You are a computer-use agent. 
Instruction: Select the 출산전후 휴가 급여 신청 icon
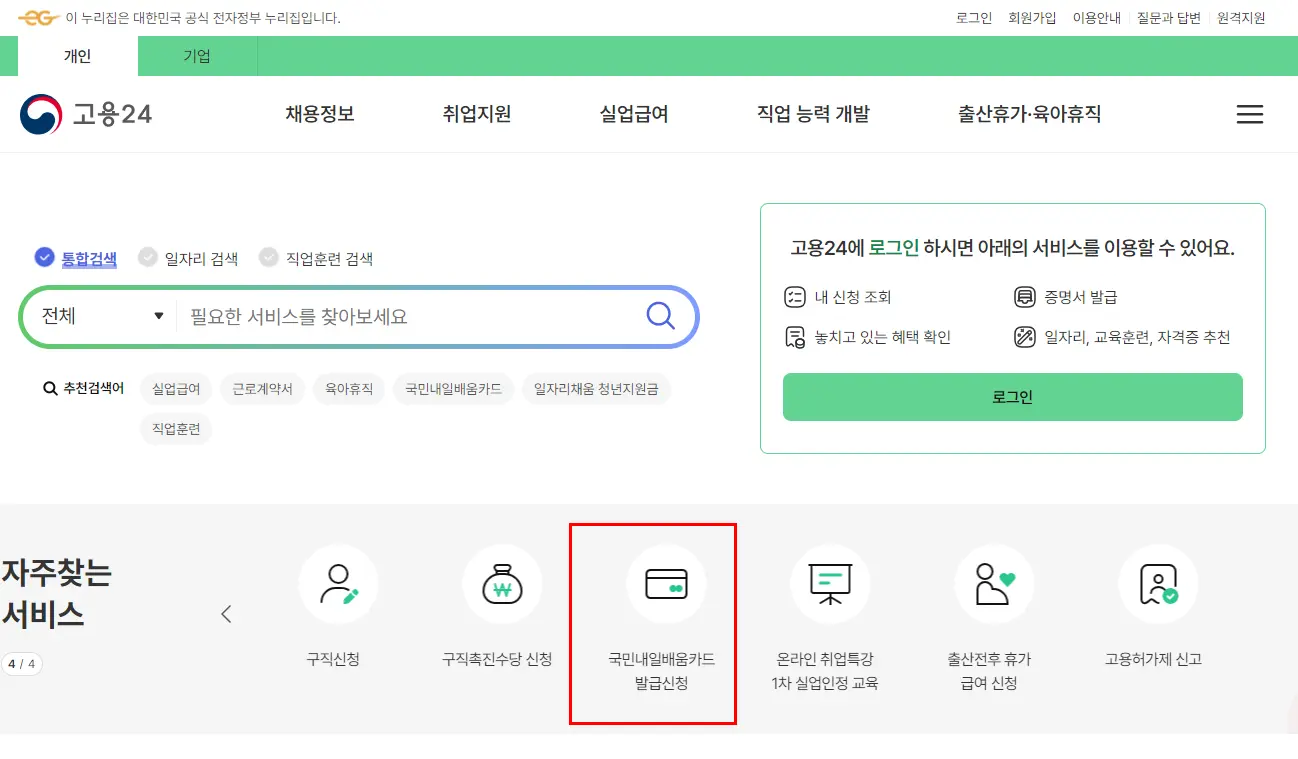[x=993, y=585]
